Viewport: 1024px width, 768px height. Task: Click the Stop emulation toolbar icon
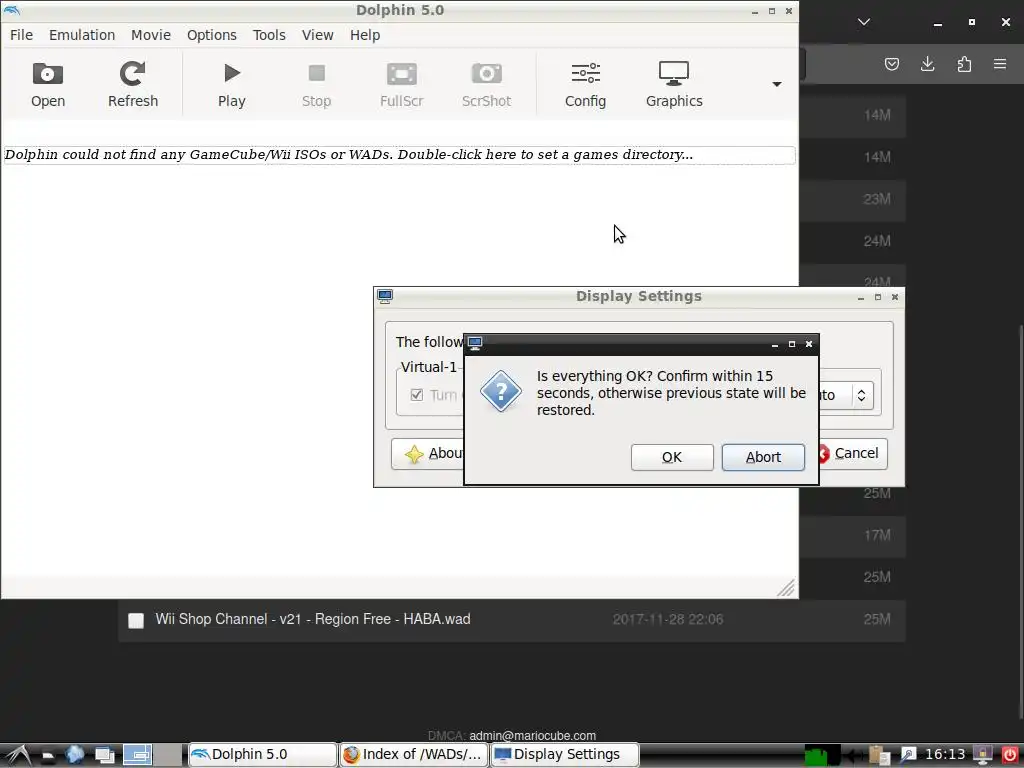[x=316, y=84]
